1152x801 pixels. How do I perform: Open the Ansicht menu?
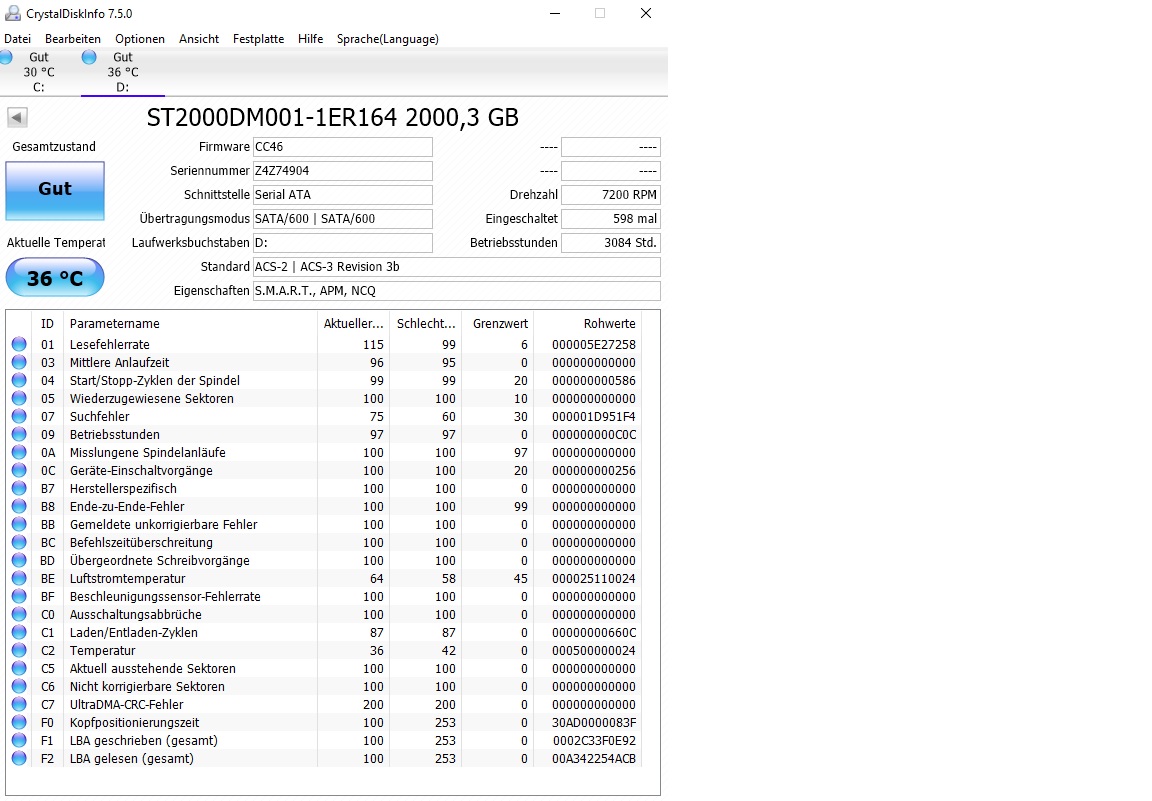tap(199, 39)
